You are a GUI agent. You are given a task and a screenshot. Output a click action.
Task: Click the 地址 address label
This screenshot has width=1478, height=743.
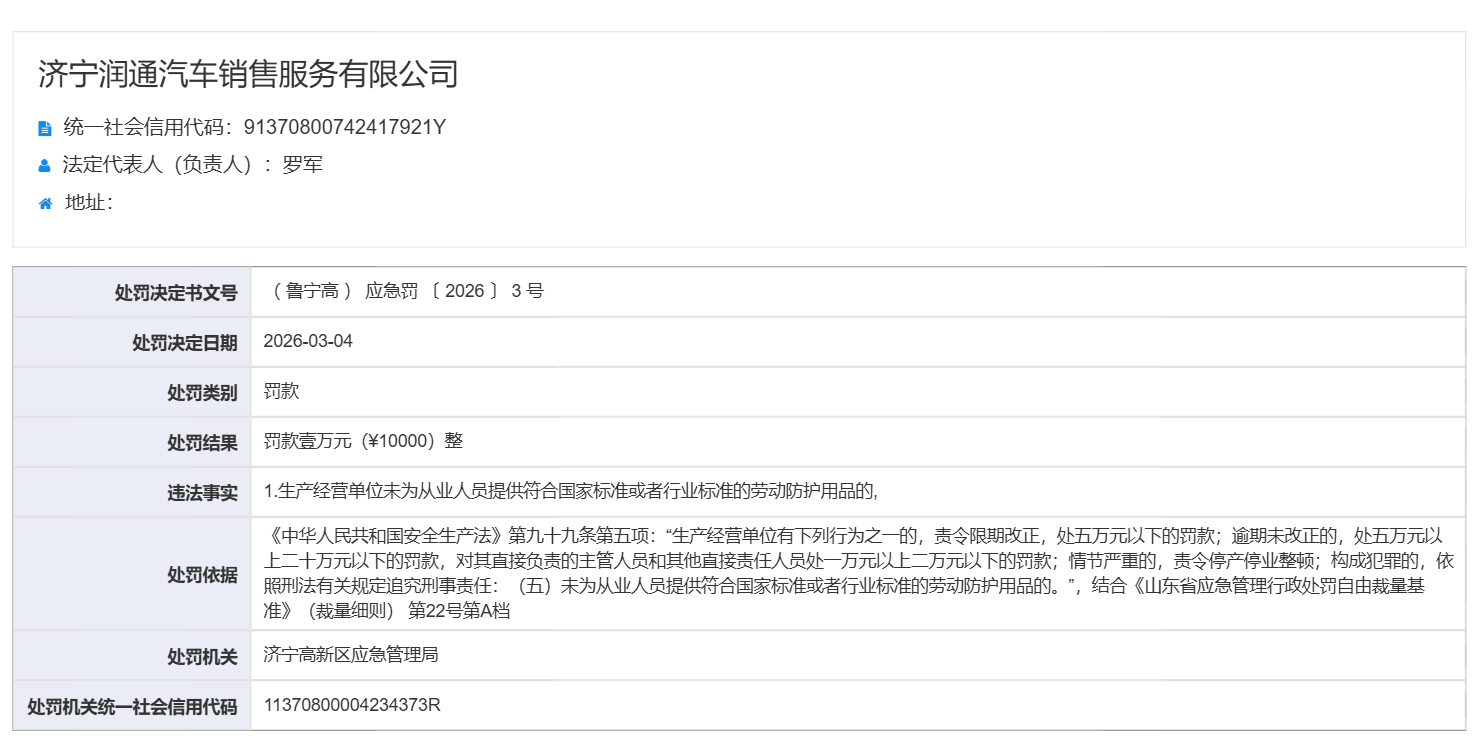89,203
